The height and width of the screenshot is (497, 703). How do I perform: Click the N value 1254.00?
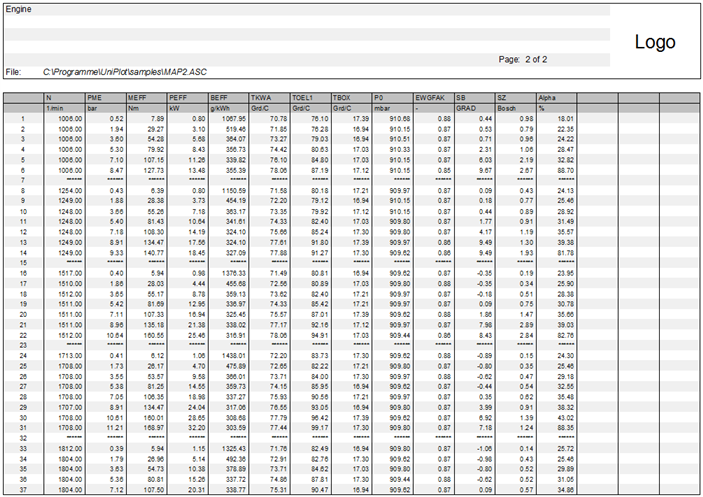point(70,191)
